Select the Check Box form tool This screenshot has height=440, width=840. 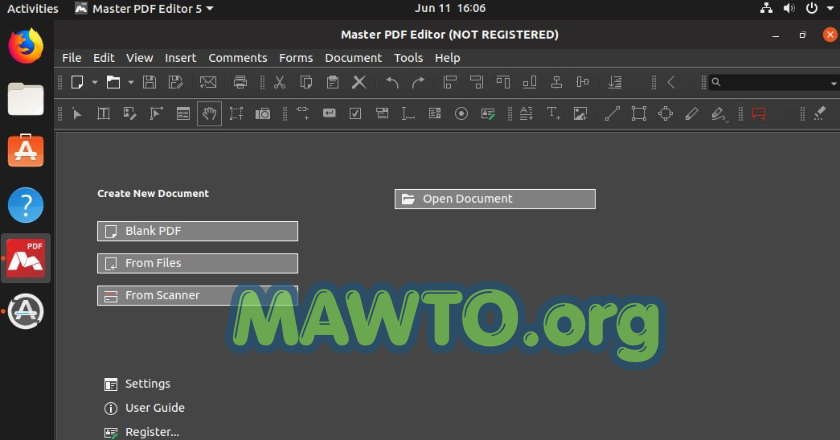pos(355,114)
